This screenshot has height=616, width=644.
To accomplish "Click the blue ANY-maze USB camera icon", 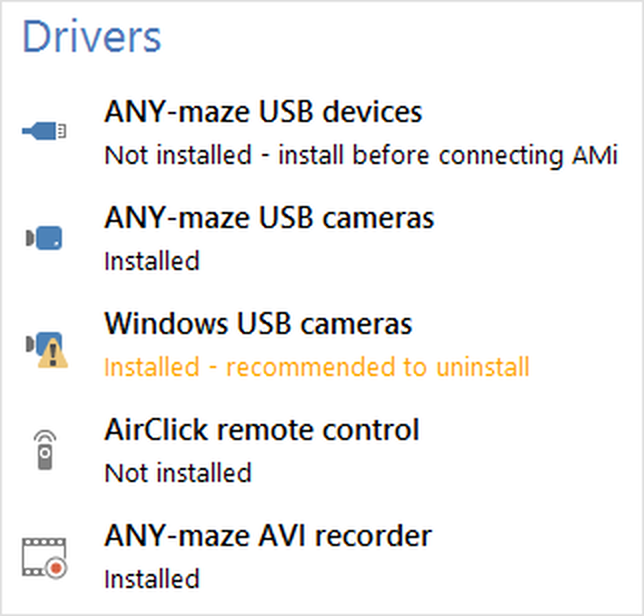I will pyautogui.click(x=44, y=238).
